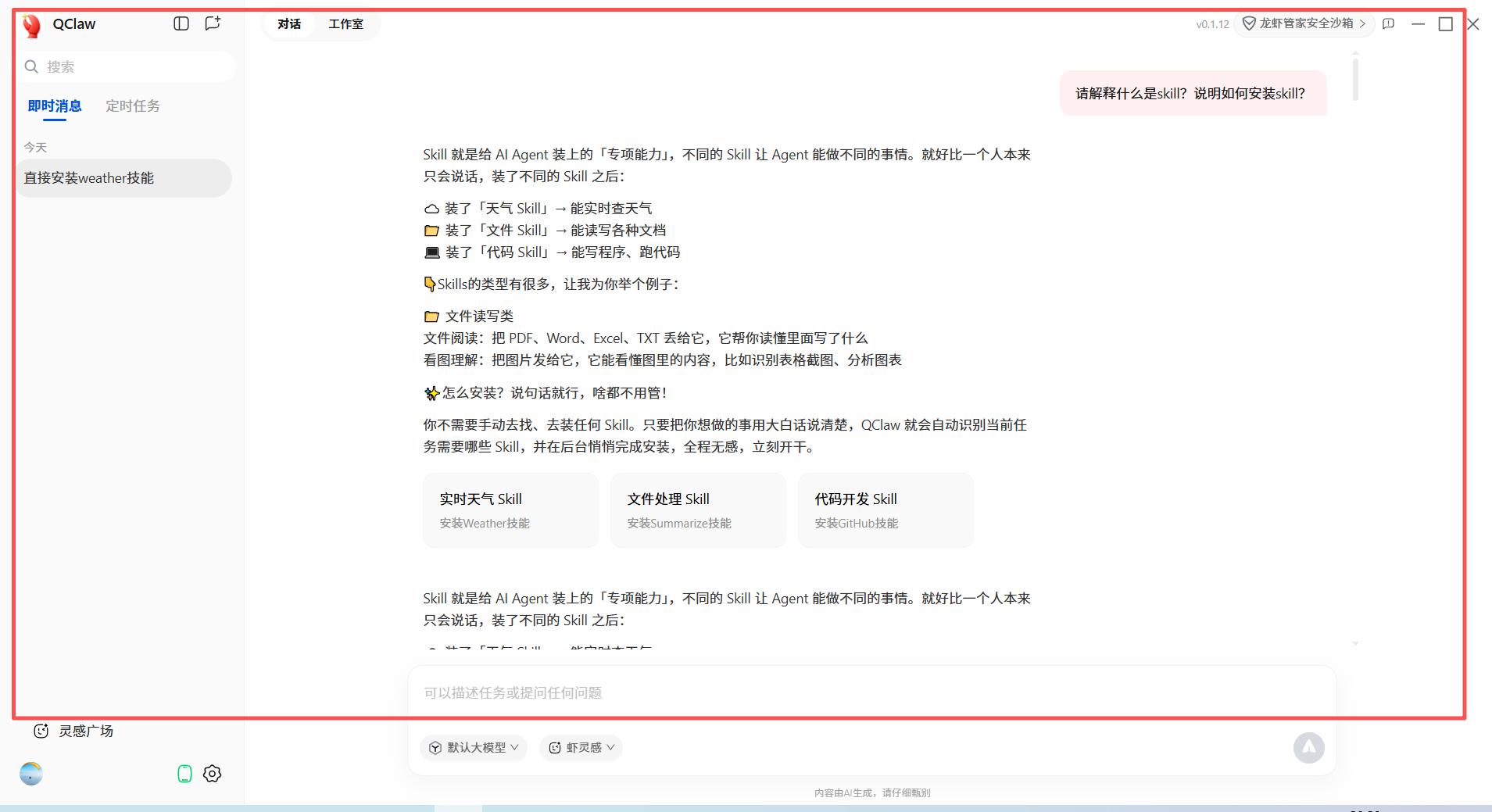
Task: Choose the 代码开发 Skill card
Action: (x=886, y=510)
